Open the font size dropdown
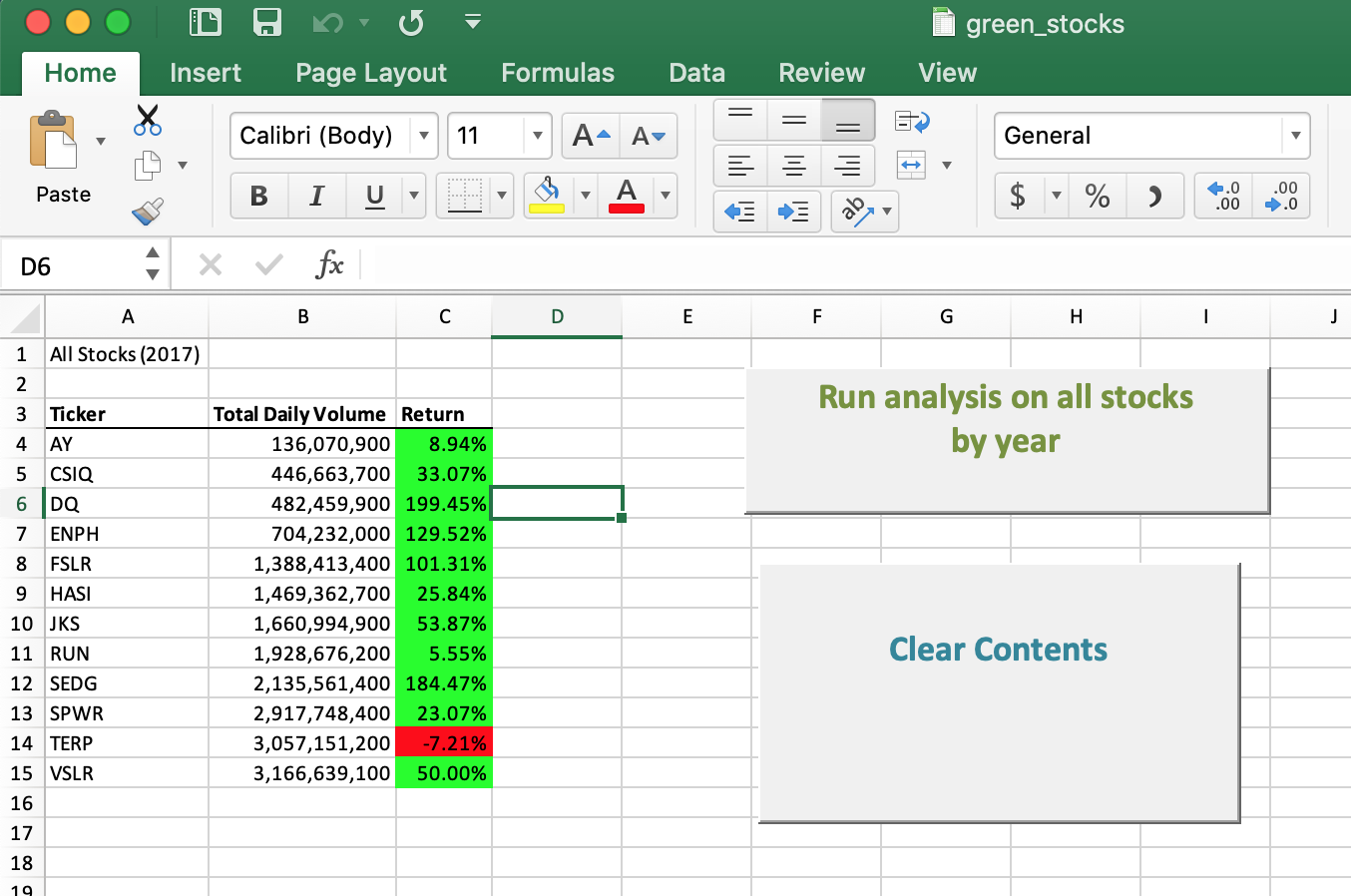Image resolution: width=1351 pixels, height=896 pixels. 538,136
